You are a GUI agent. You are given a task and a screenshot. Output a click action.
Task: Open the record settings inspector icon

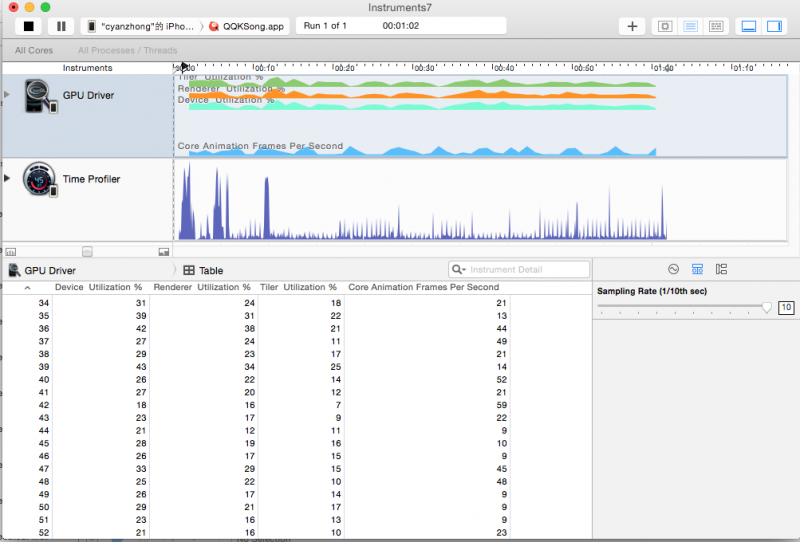pos(673,270)
